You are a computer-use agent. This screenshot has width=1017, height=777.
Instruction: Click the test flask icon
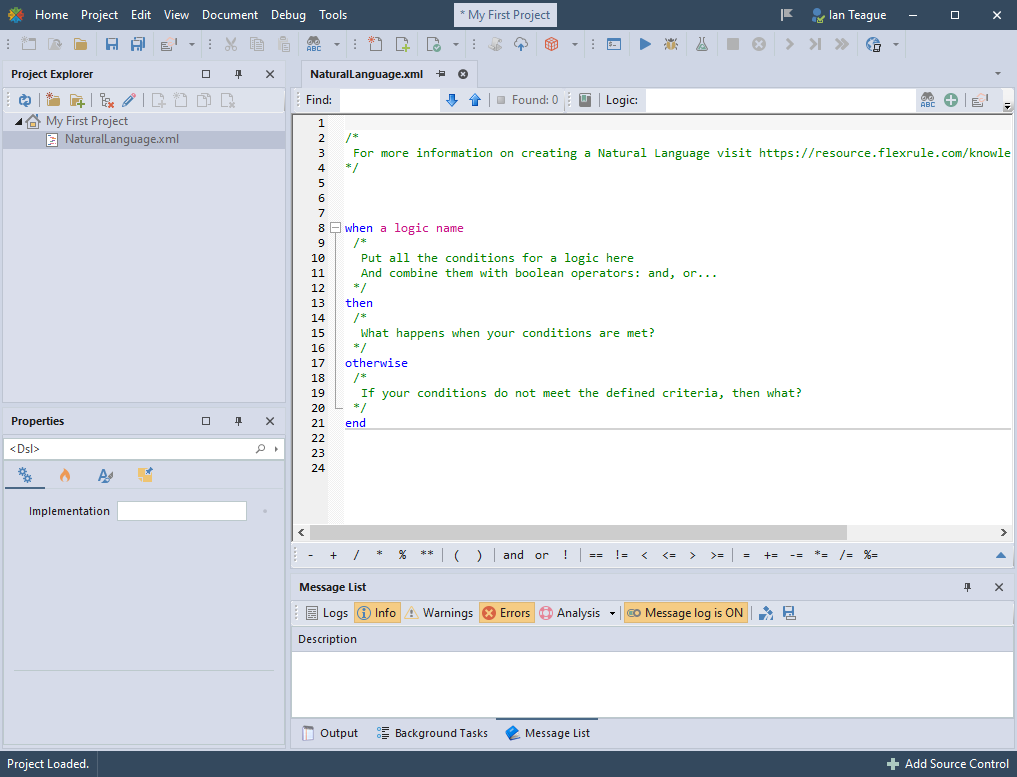tap(702, 44)
